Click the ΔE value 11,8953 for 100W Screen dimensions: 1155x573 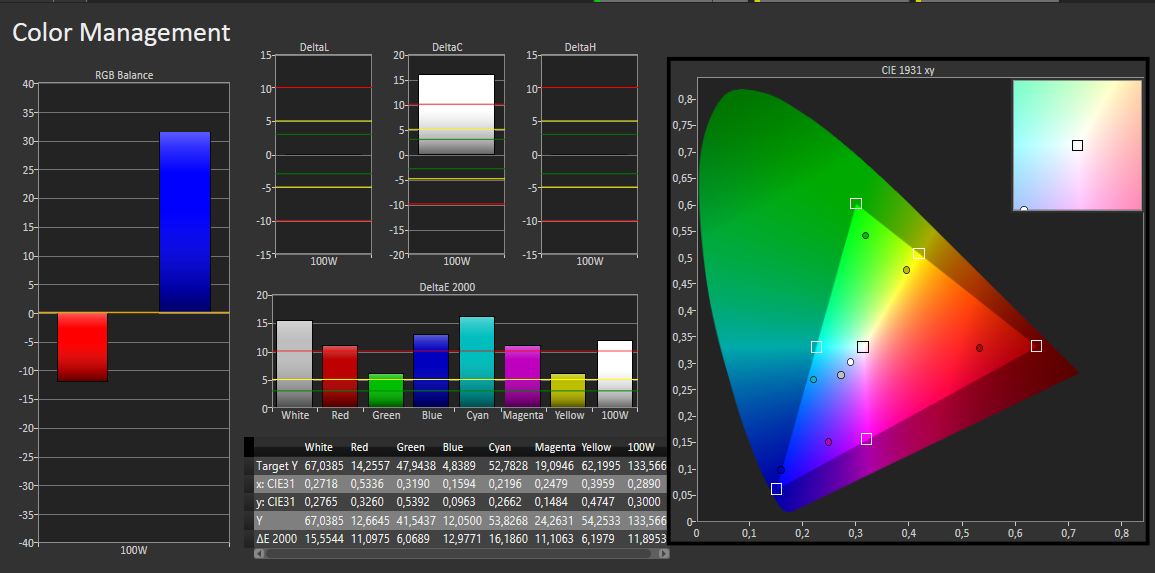647,539
